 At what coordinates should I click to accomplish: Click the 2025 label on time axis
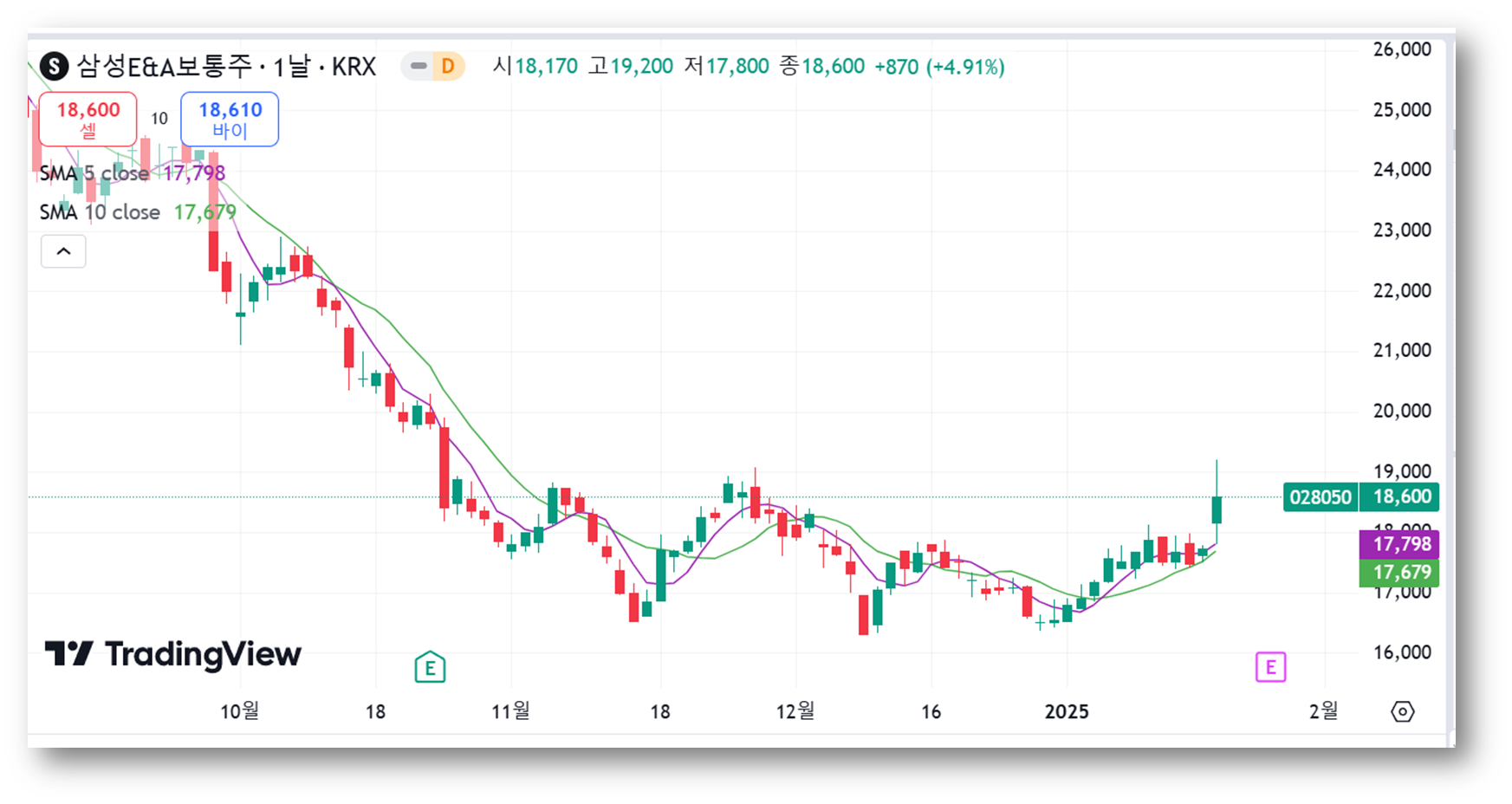click(x=1067, y=711)
